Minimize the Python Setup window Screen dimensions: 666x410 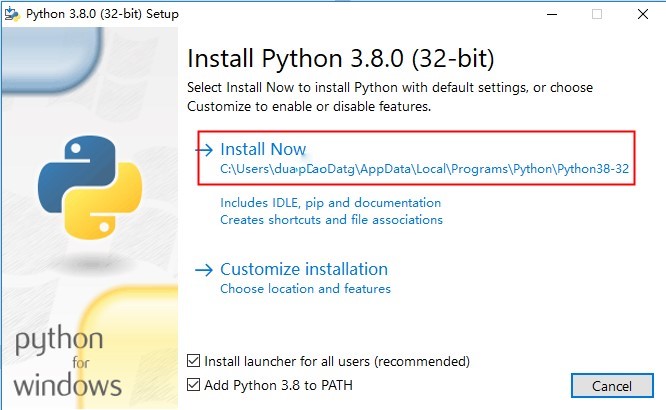tap(552, 14)
